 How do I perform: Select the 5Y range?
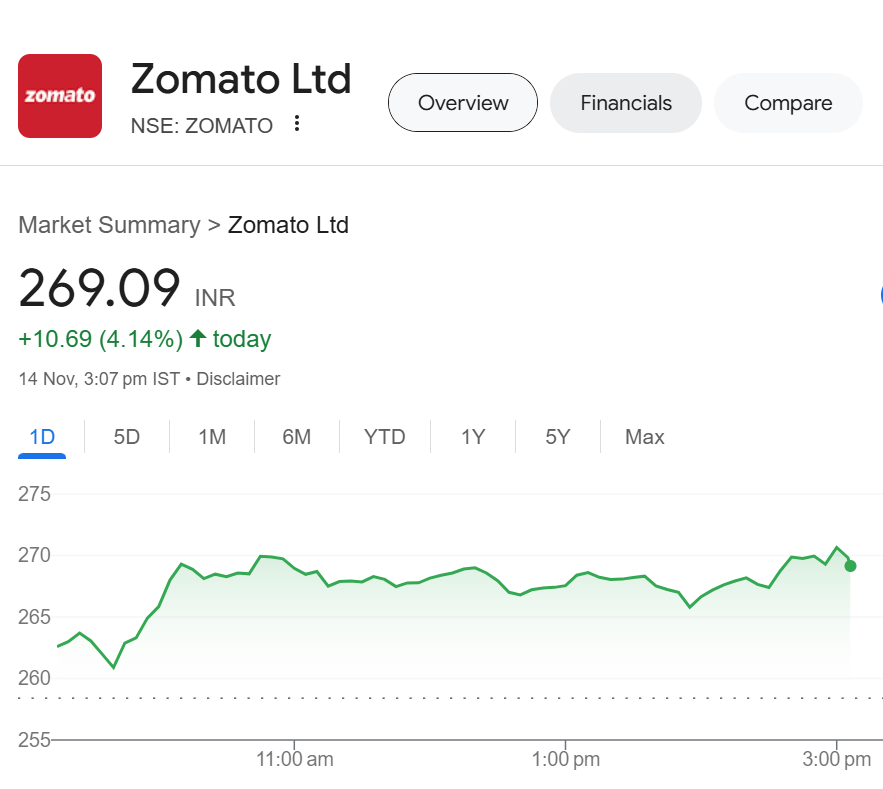(x=557, y=436)
